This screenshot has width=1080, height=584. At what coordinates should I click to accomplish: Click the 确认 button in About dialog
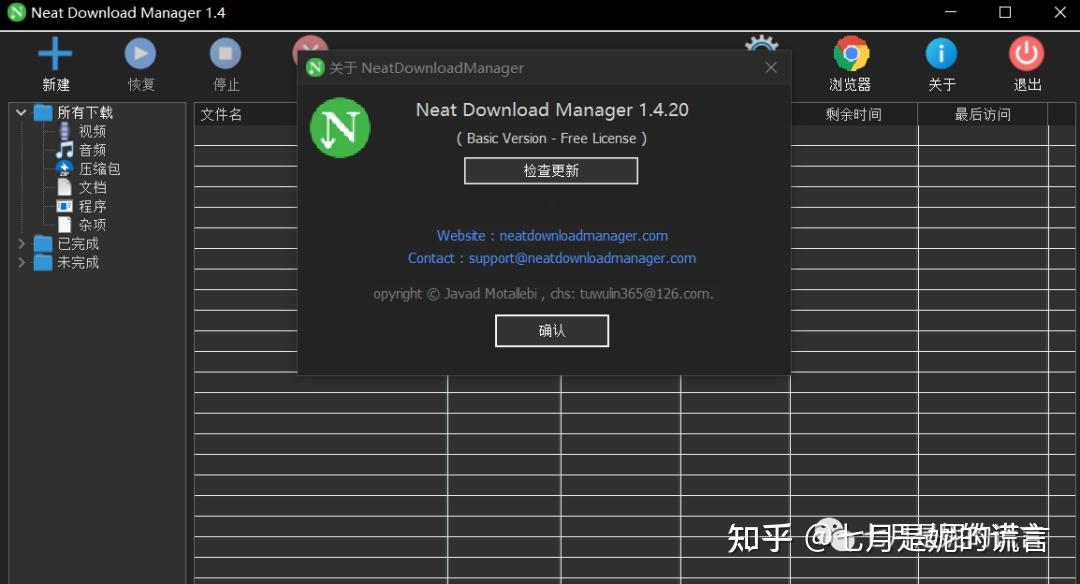(x=552, y=331)
